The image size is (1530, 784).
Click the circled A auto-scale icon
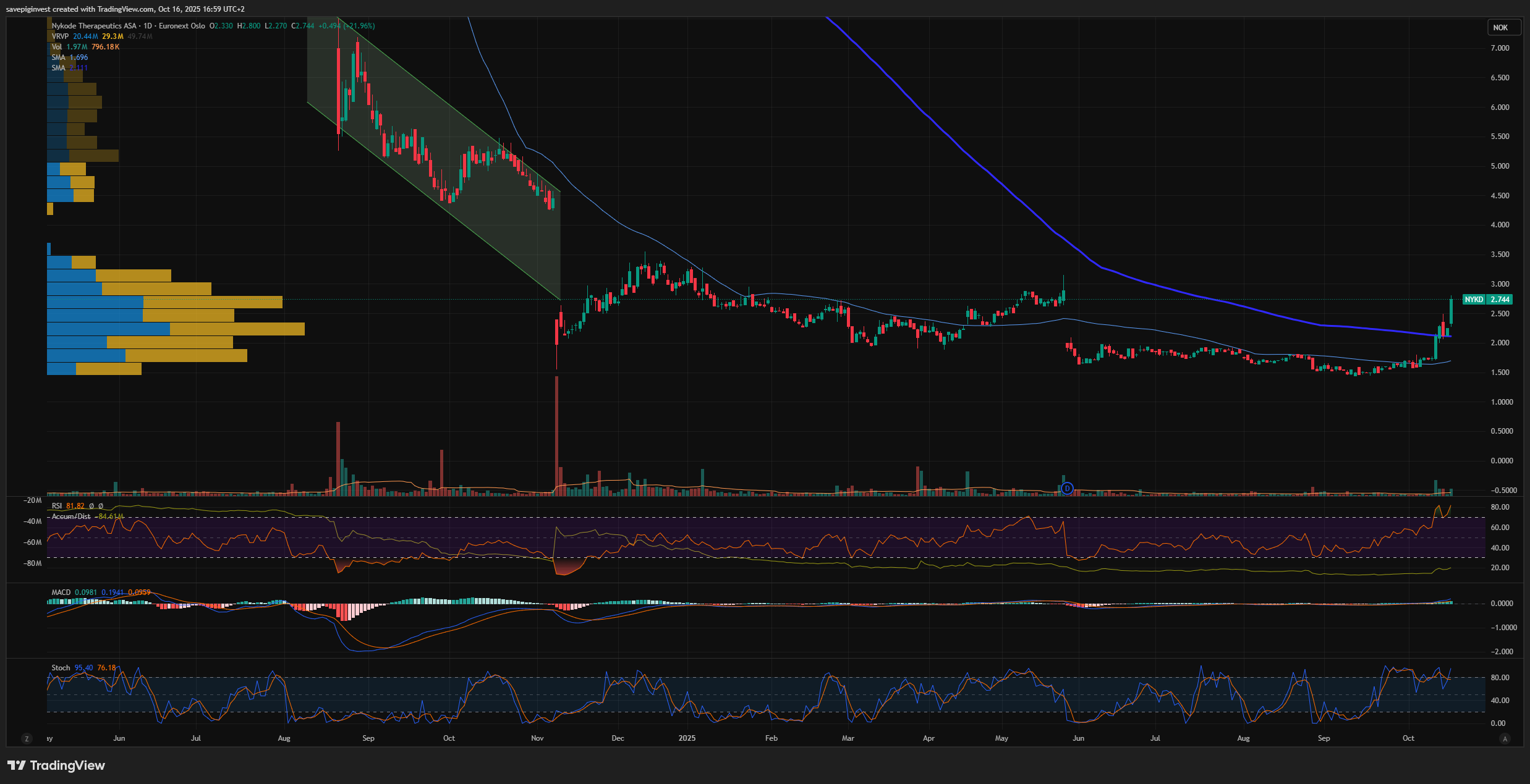coord(1505,738)
